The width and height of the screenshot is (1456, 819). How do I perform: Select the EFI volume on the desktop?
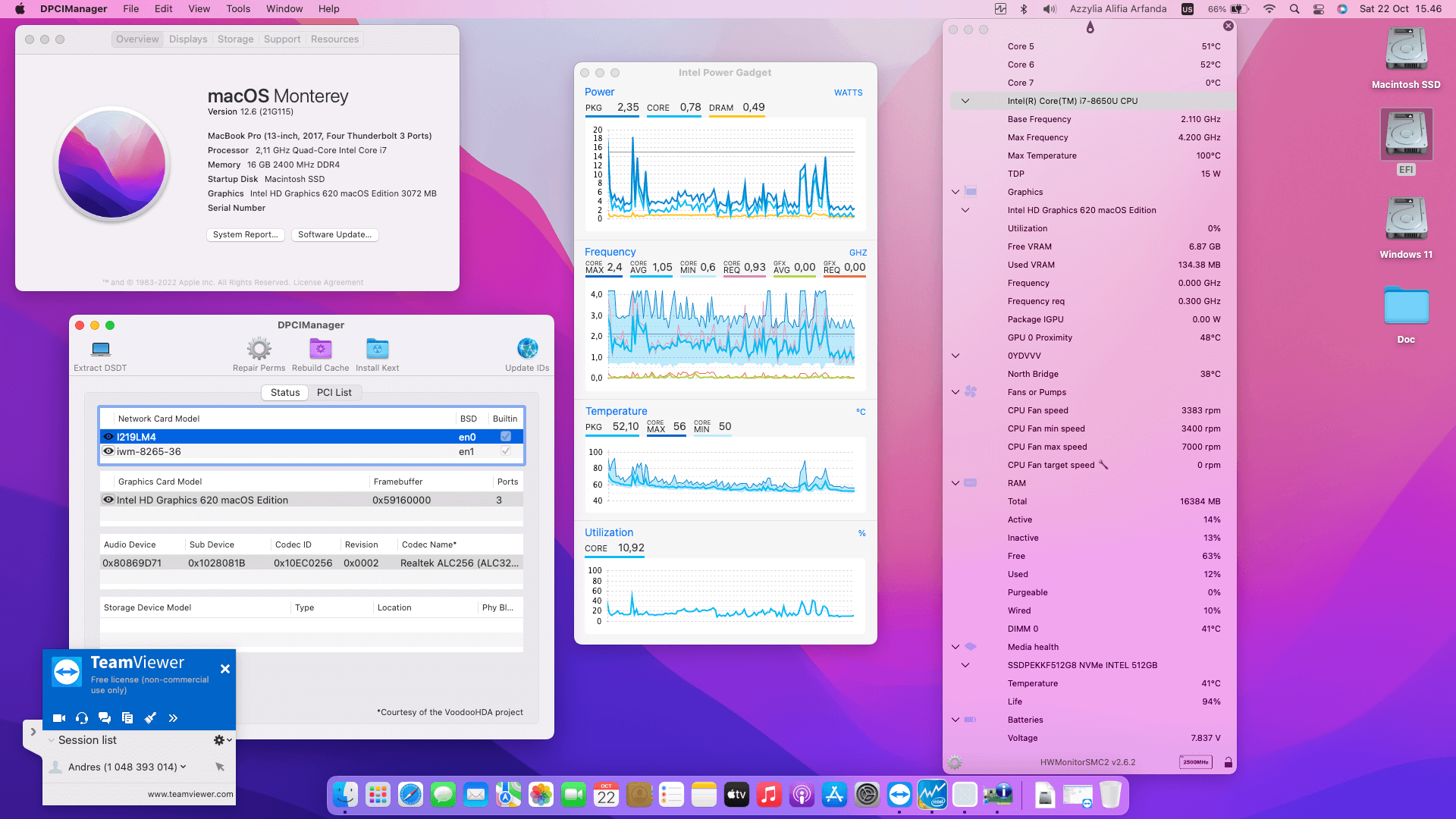click(1406, 134)
